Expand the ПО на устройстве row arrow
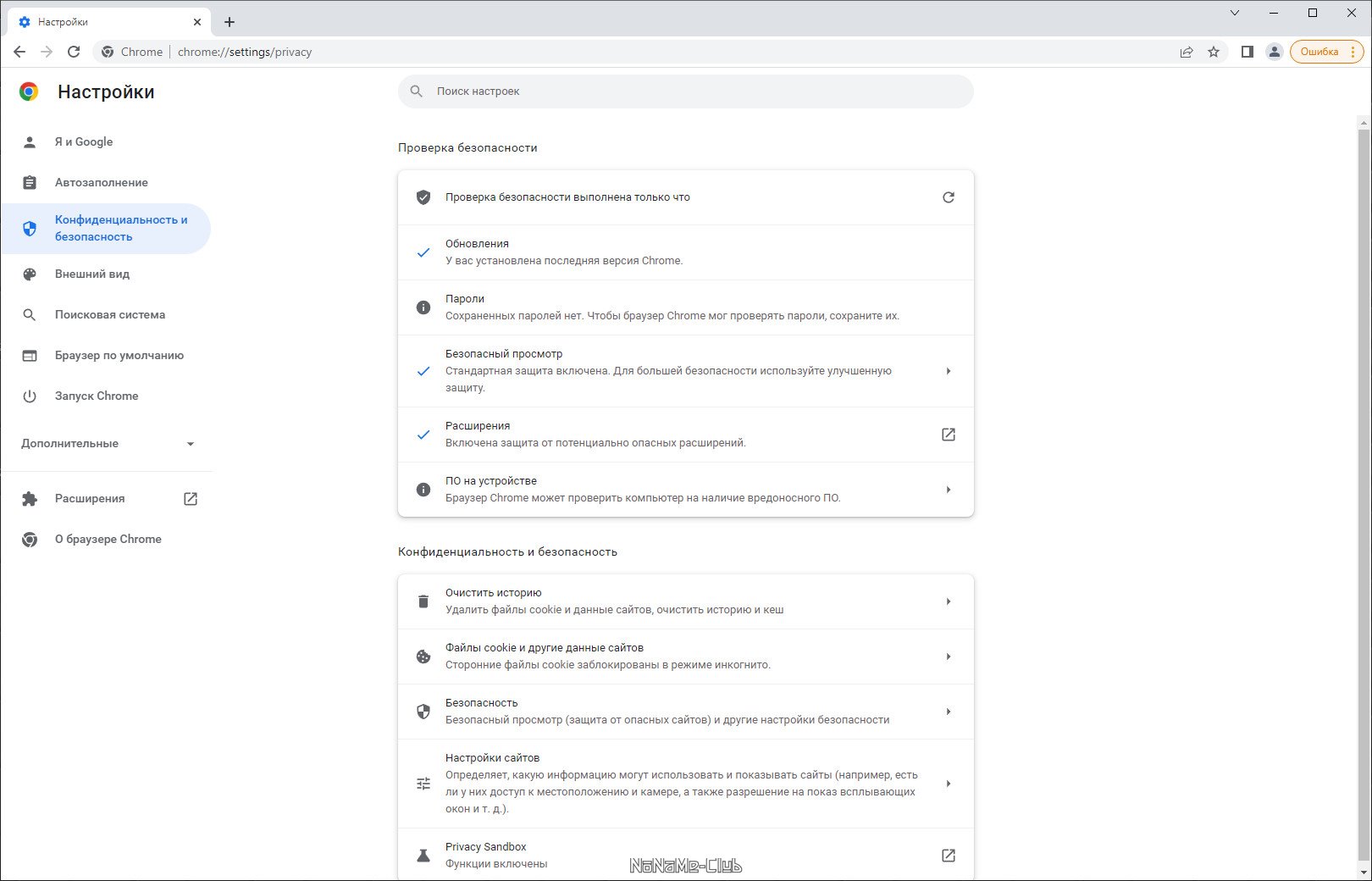The image size is (1372, 881). pyautogui.click(x=948, y=490)
